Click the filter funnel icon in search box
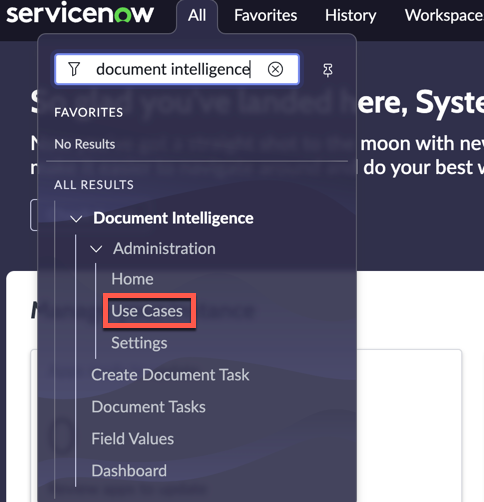This screenshot has width=484, height=502. 74,69
